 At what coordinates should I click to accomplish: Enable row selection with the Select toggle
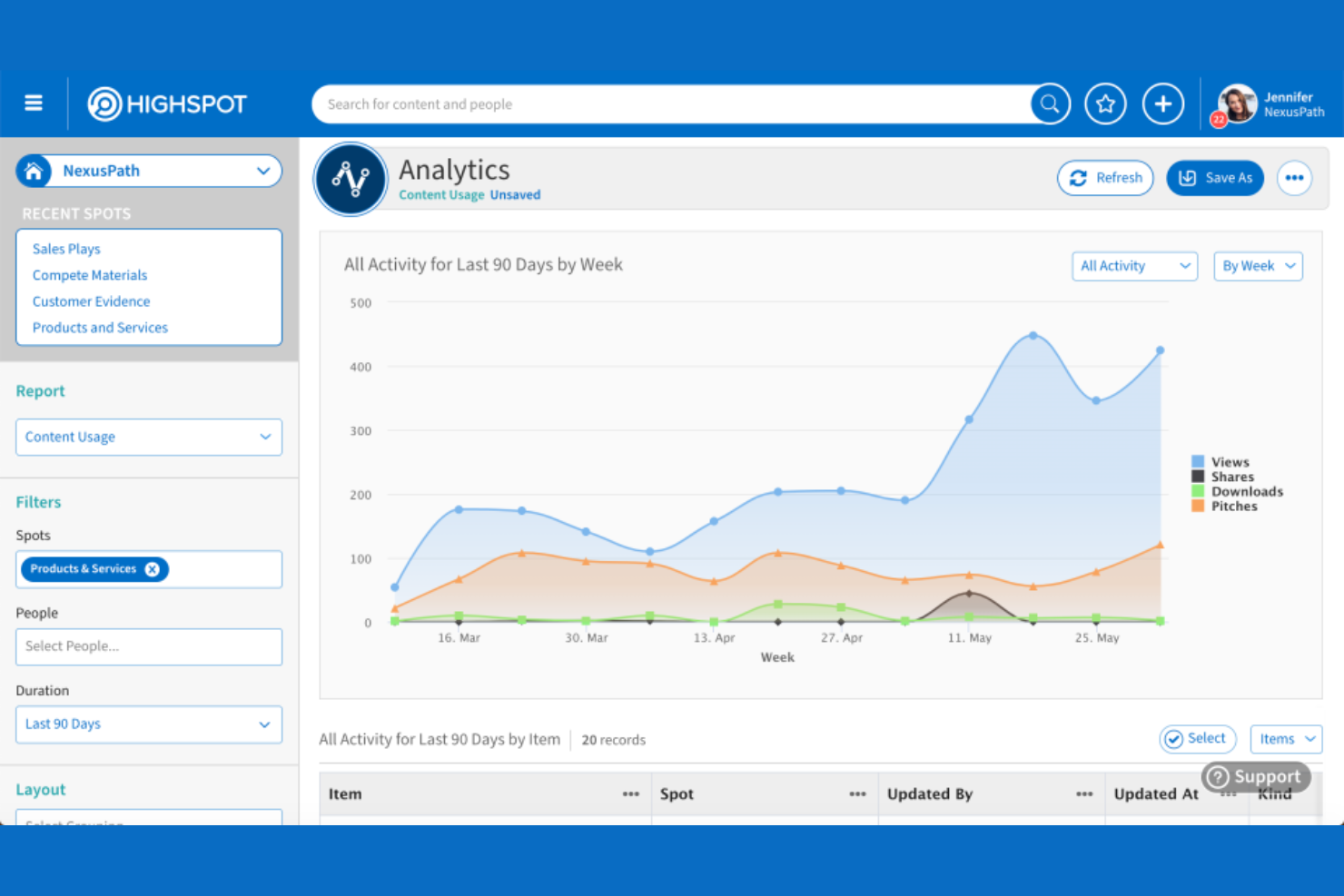coord(1197,738)
